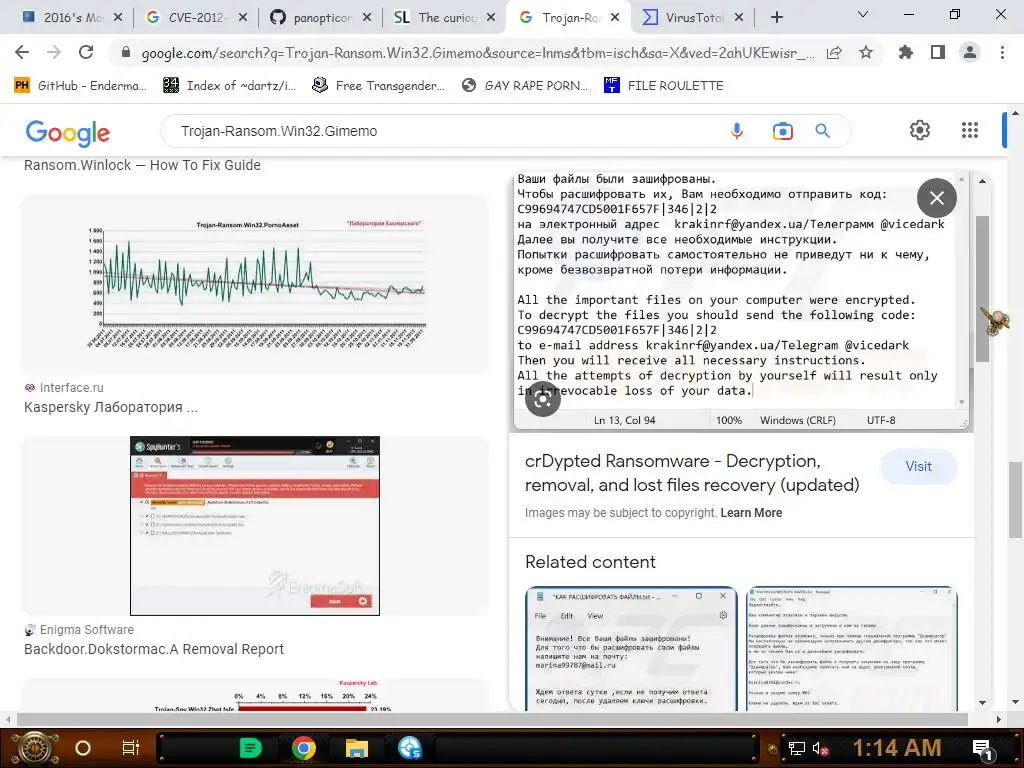Focus the Google search input field
This screenshot has height=768, width=1024.
[x=444, y=131]
